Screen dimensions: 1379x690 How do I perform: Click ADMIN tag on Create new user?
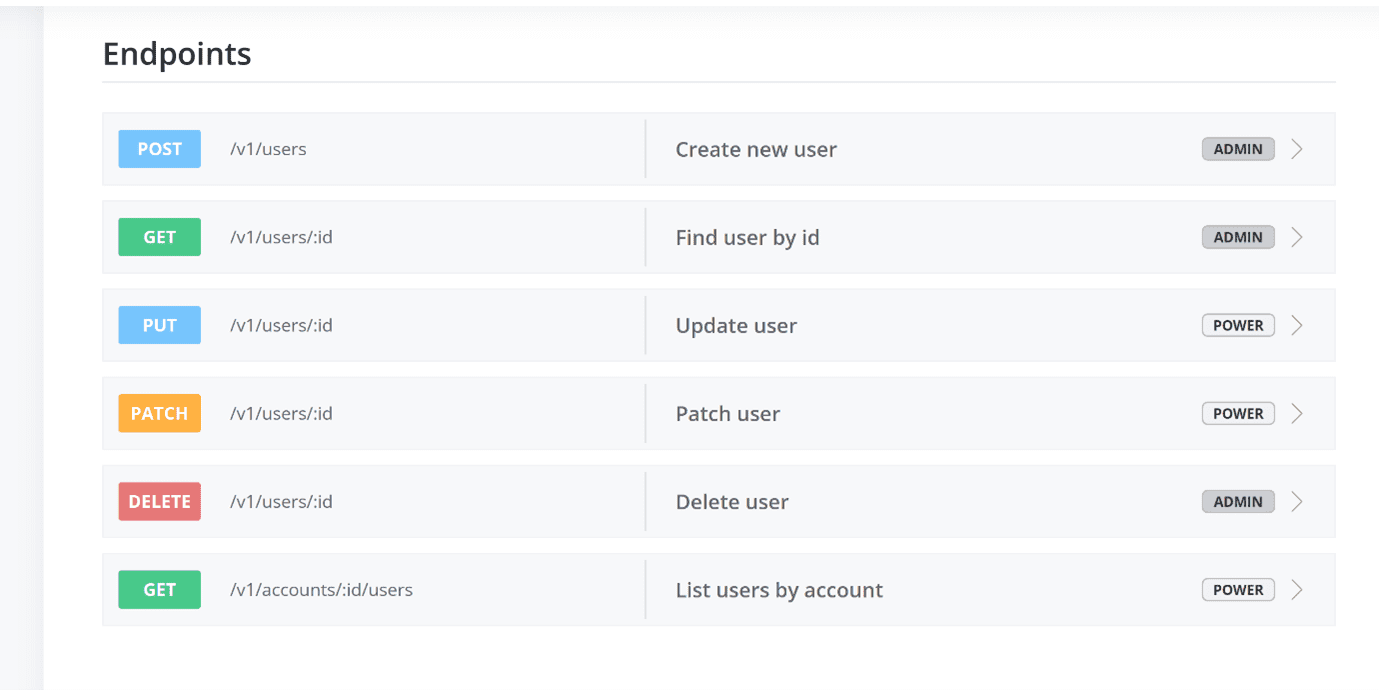(x=1238, y=149)
